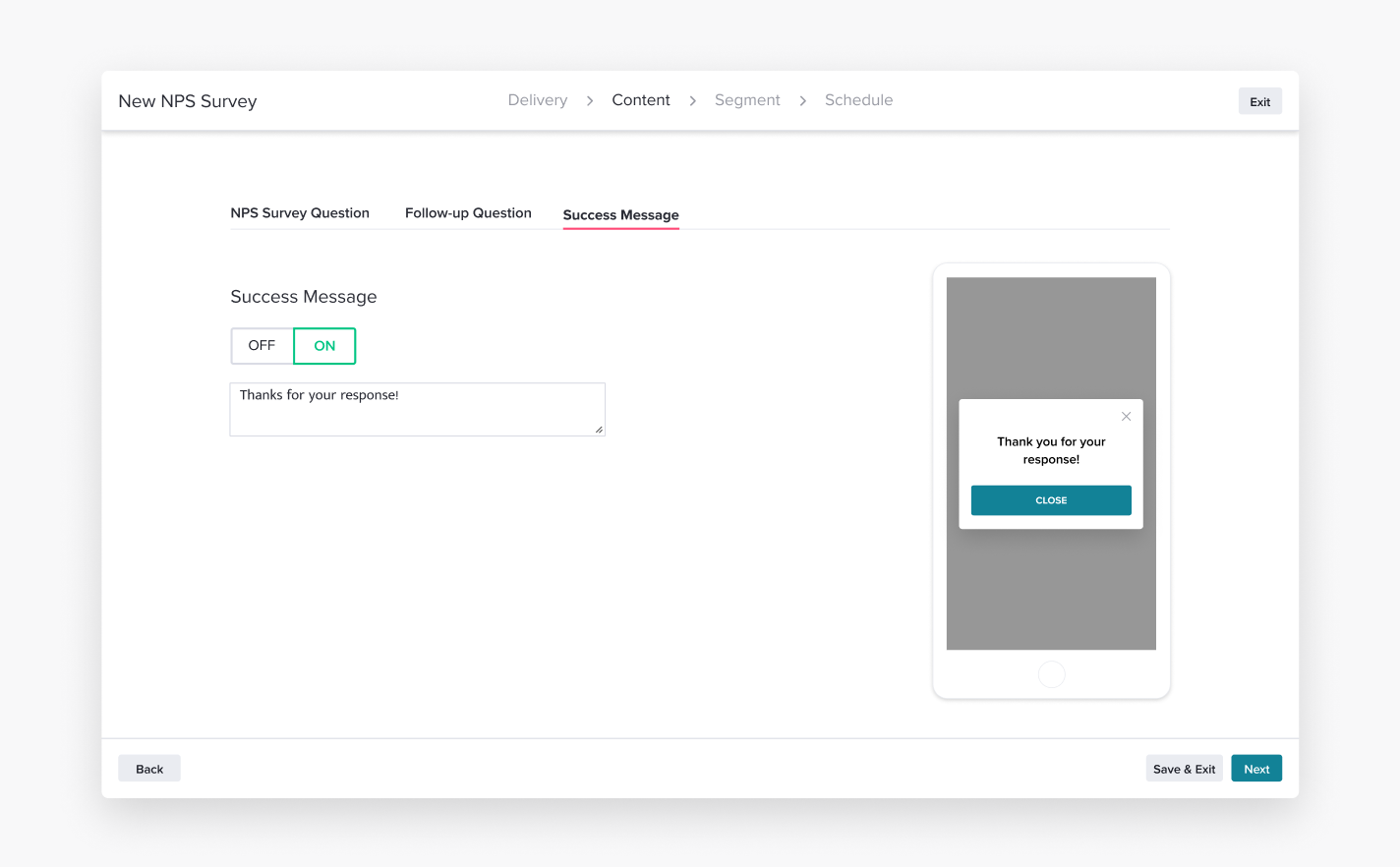The width and height of the screenshot is (1400, 867).
Task: Select the Success Message tab
Action: 620,215
